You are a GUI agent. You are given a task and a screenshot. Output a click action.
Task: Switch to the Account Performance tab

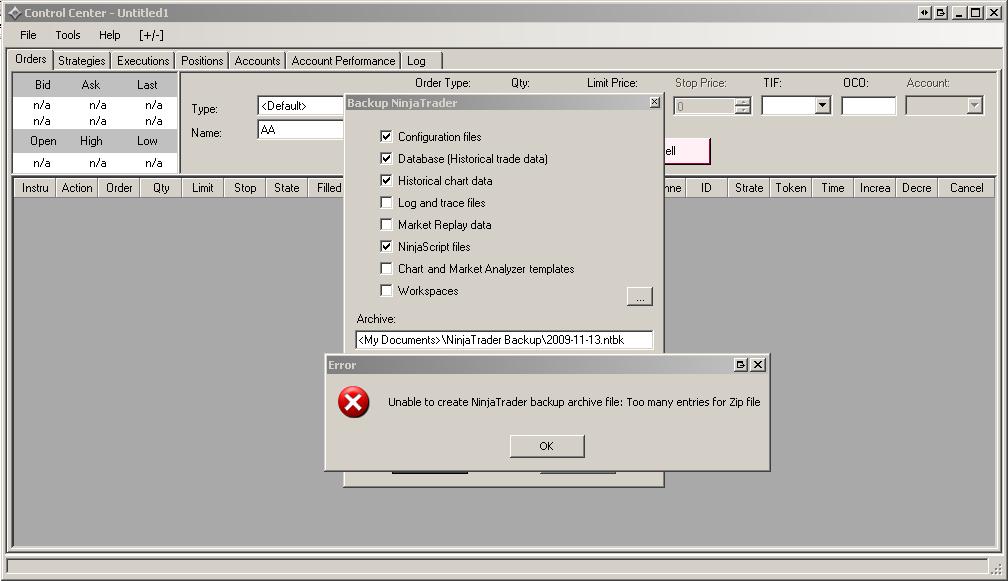tap(343, 61)
